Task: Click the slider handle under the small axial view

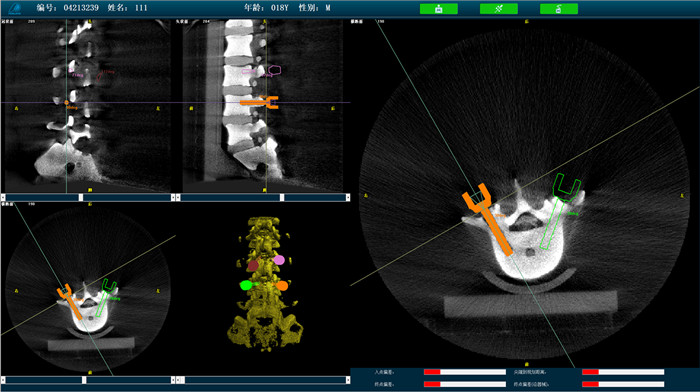Action: 84,380
